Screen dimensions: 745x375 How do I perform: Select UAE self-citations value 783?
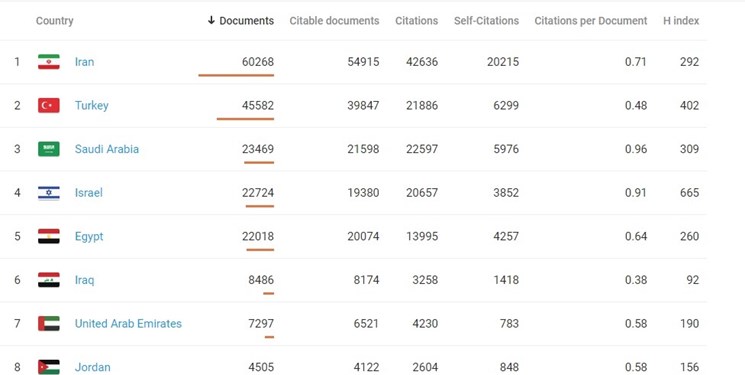coord(509,324)
